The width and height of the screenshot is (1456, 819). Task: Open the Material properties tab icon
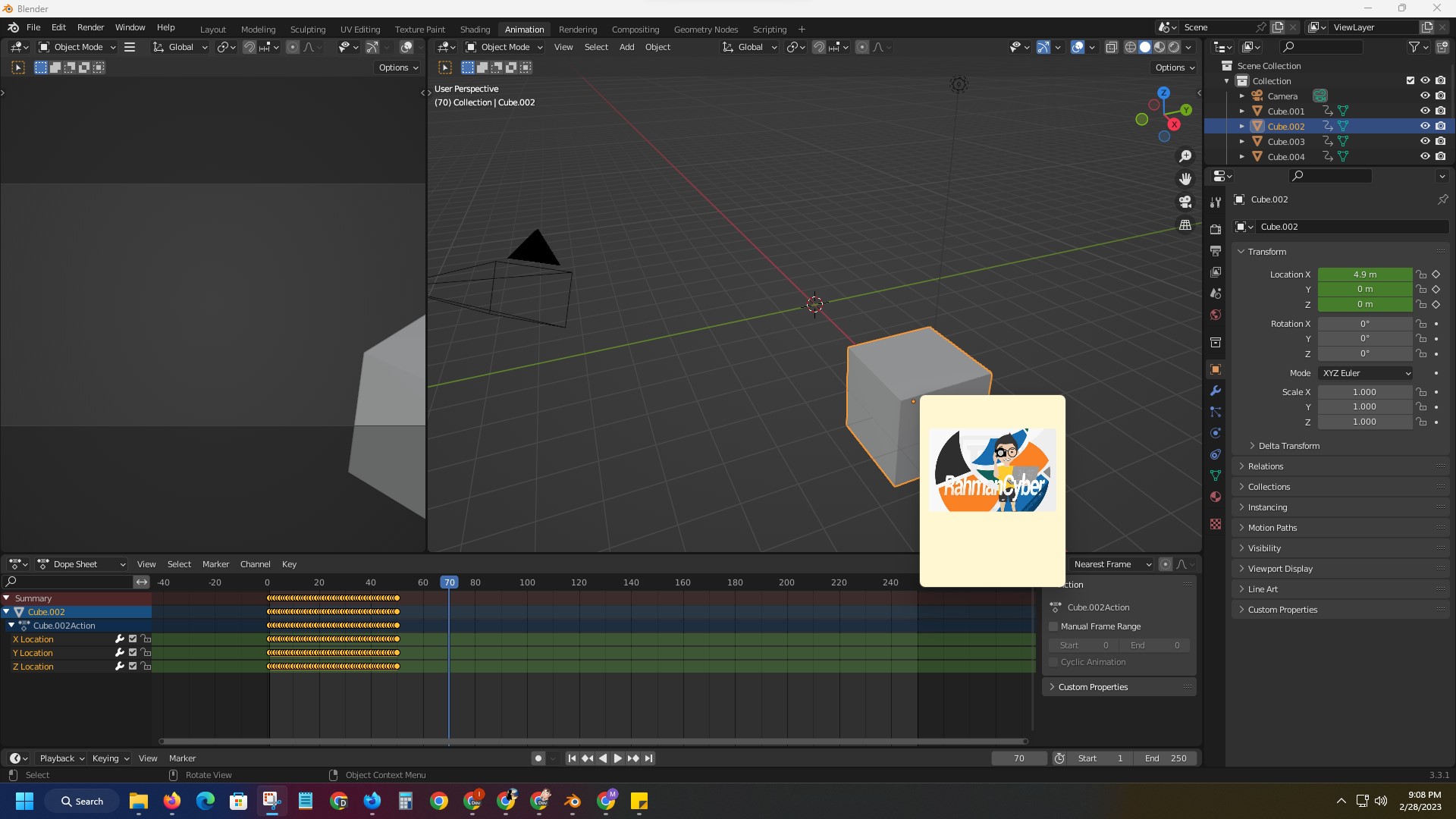coord(1216,497)
